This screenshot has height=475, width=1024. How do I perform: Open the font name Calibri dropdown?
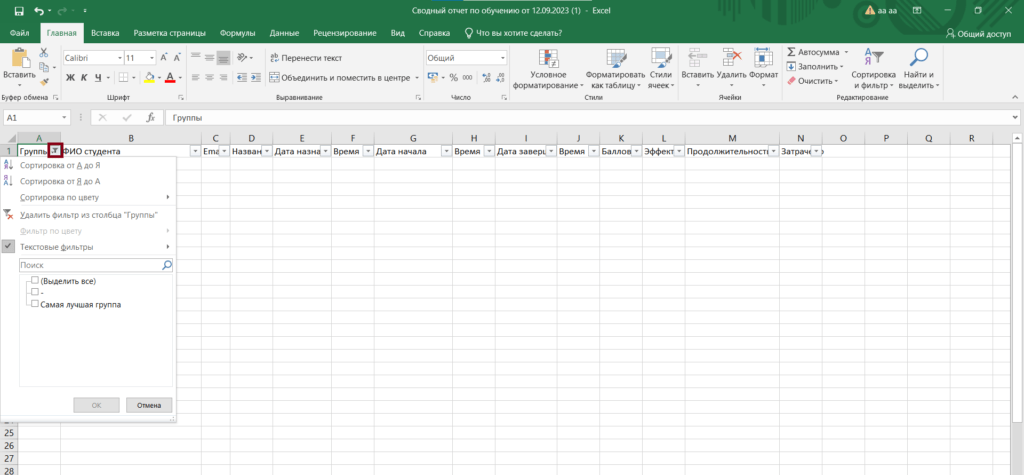tap(120, 58)
